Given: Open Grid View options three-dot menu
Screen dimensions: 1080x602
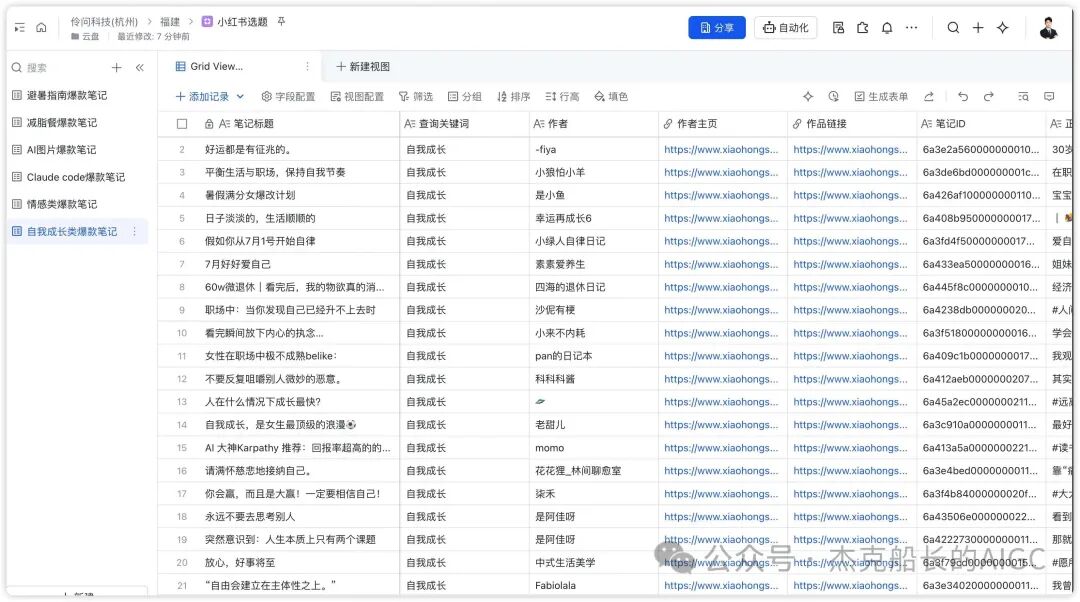Looking at the screenshot, I should (307, 66).
